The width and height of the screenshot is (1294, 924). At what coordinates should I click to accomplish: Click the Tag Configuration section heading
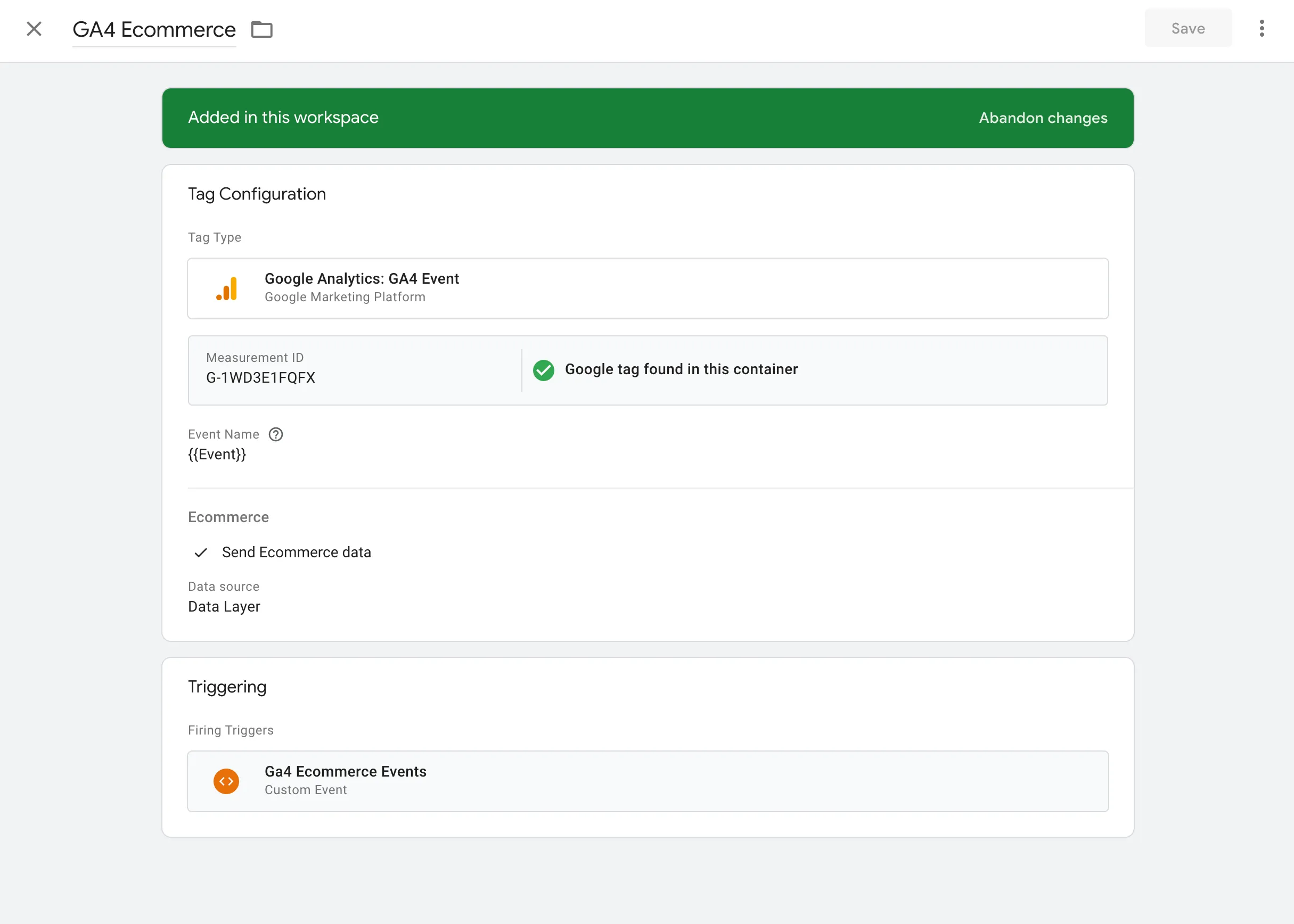(257, 194)
